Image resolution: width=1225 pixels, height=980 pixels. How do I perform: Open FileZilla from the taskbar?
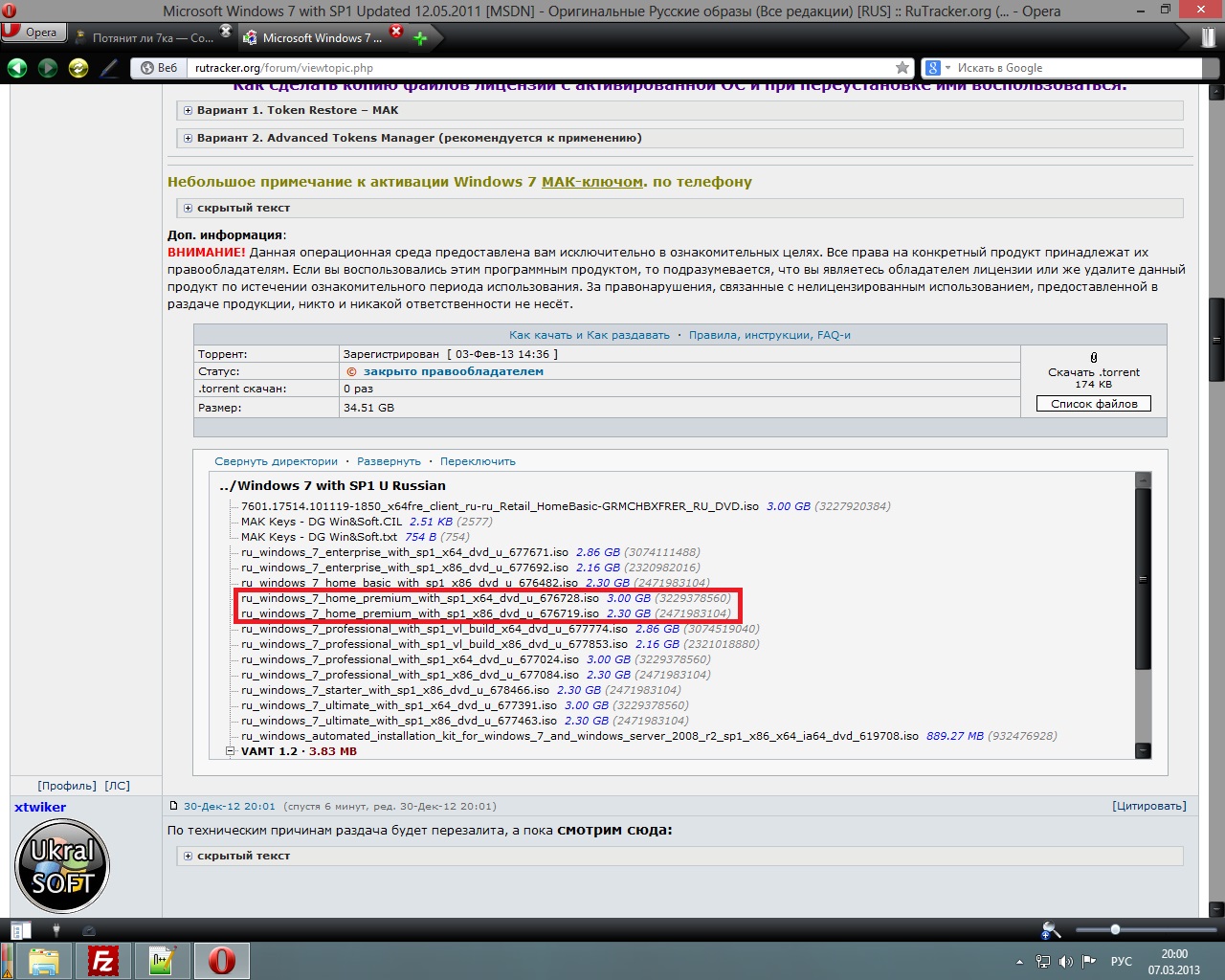pyautogui.click(x=103, y=961)
